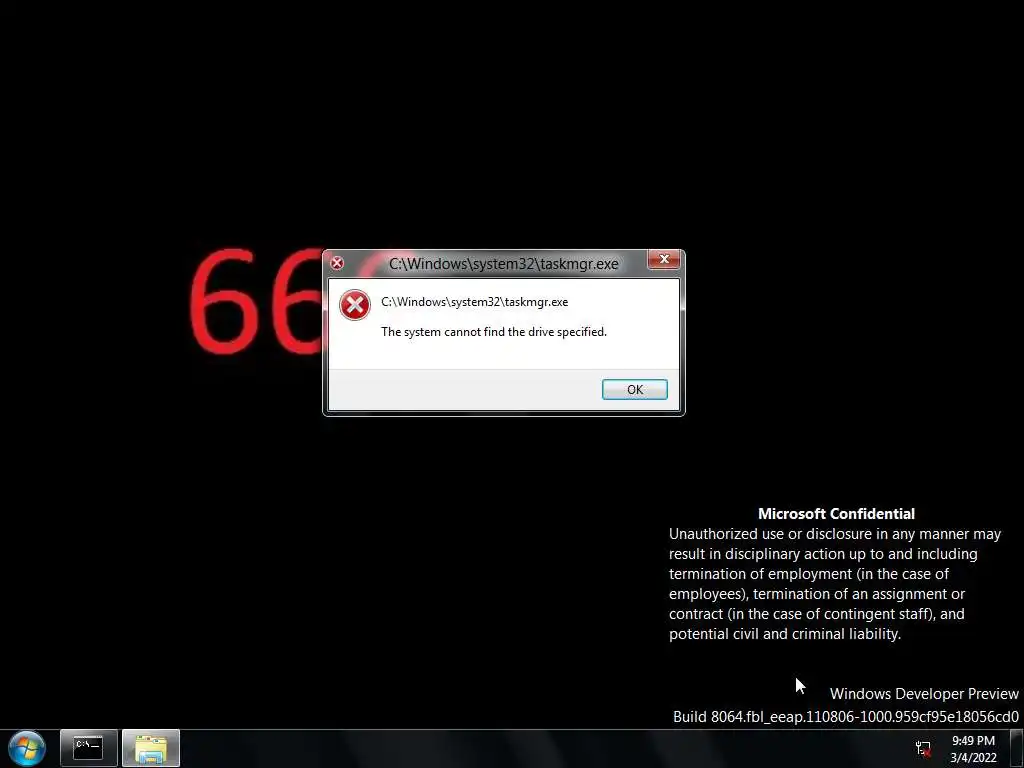Close the taskmgr.exe error dialog
Viewport: 1024px width, 768px height.
664,260
